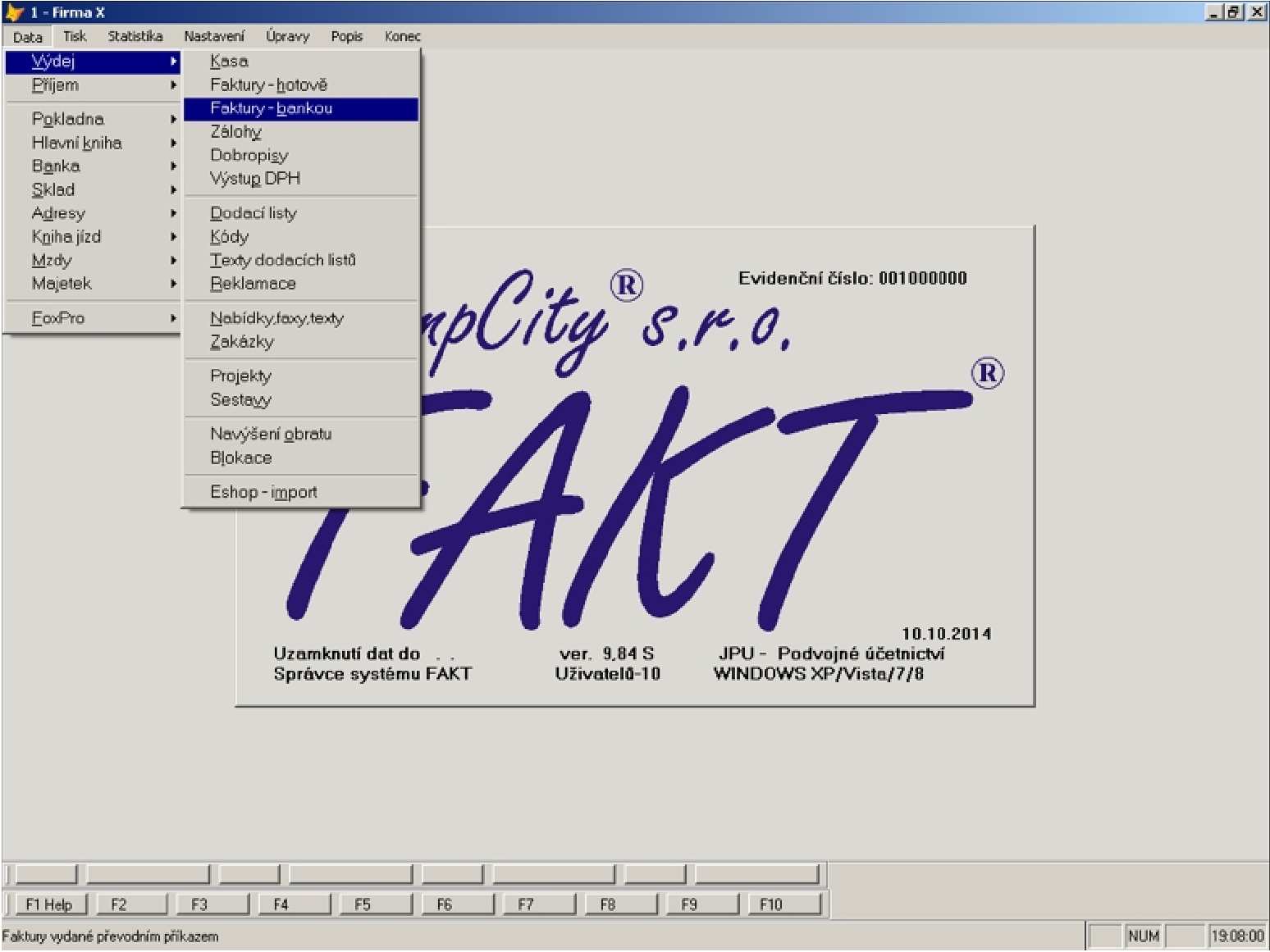Click the F4 function button
Screen dimensions: 1270x952
click(x=295, y=904)
